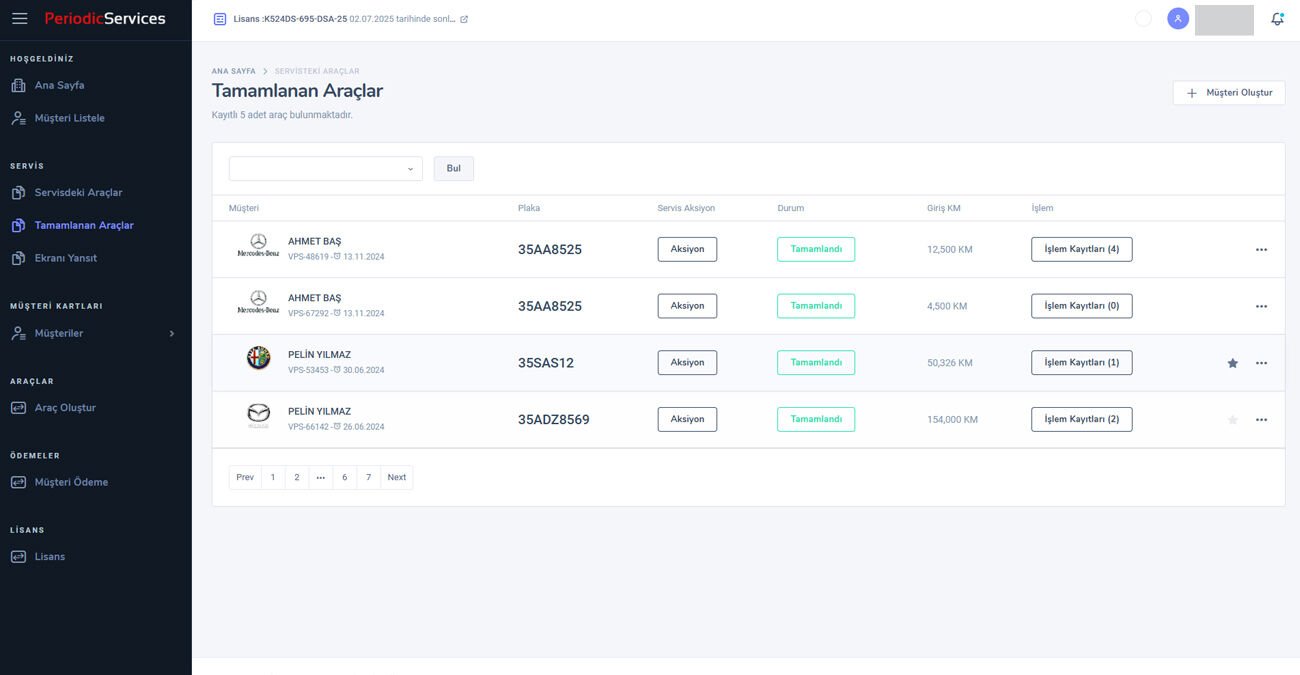Open three-dot menu for 12,500 KM row

point(1261,250)
